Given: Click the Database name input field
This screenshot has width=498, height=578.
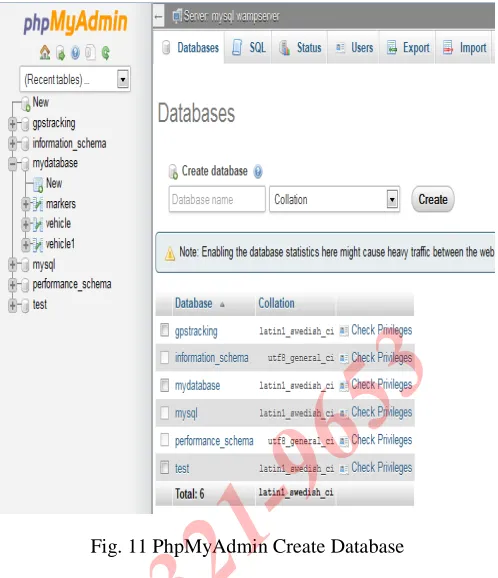Looking at the screenshot, I should [217, 199].
